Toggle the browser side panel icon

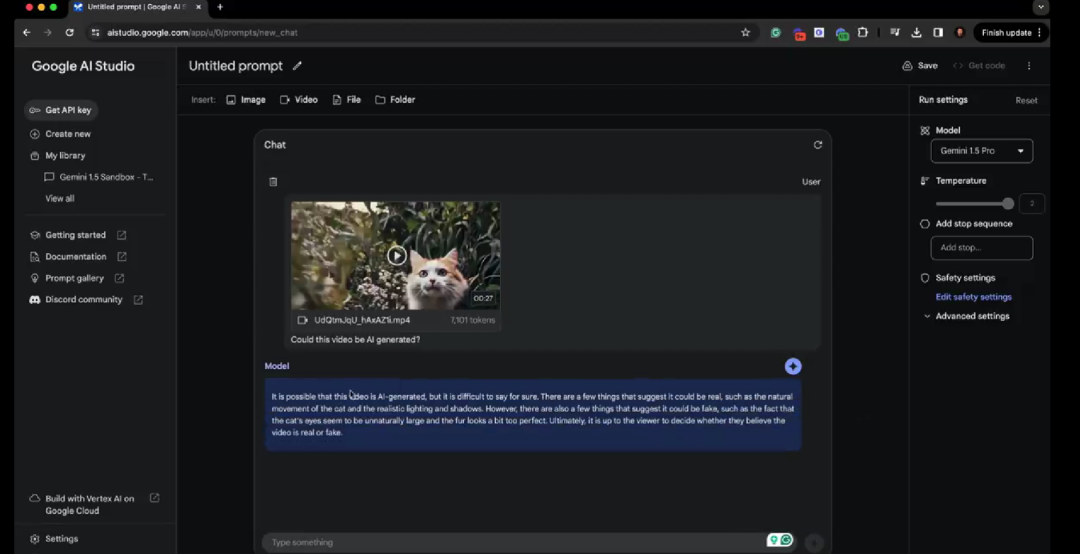(x=938, y=32)
